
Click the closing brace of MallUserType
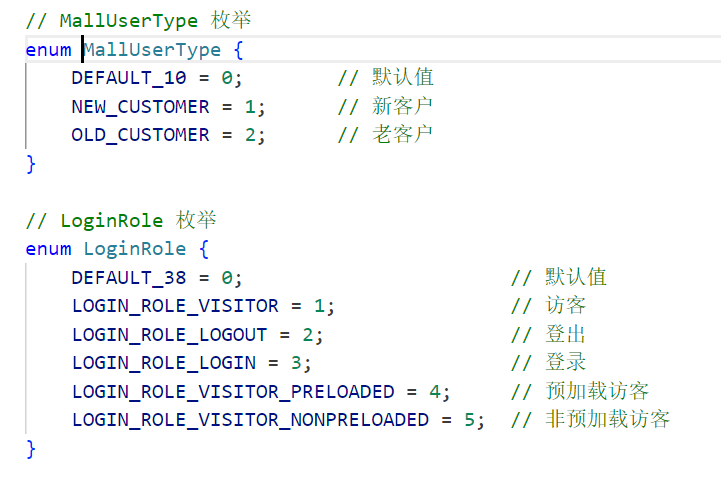pyautogui.click(x=31, y=164)
